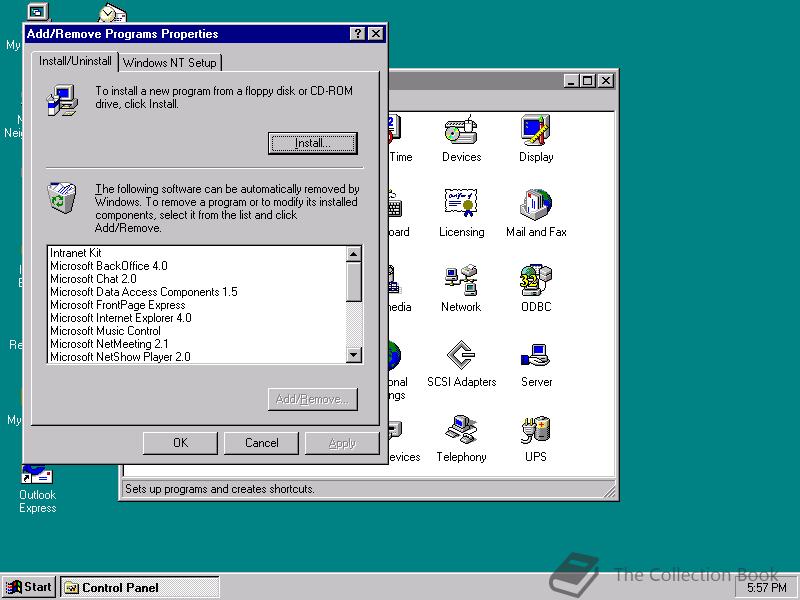Open the Server icon in Control Panel
This screenshot has width=800, height=600.
point(536,364)
